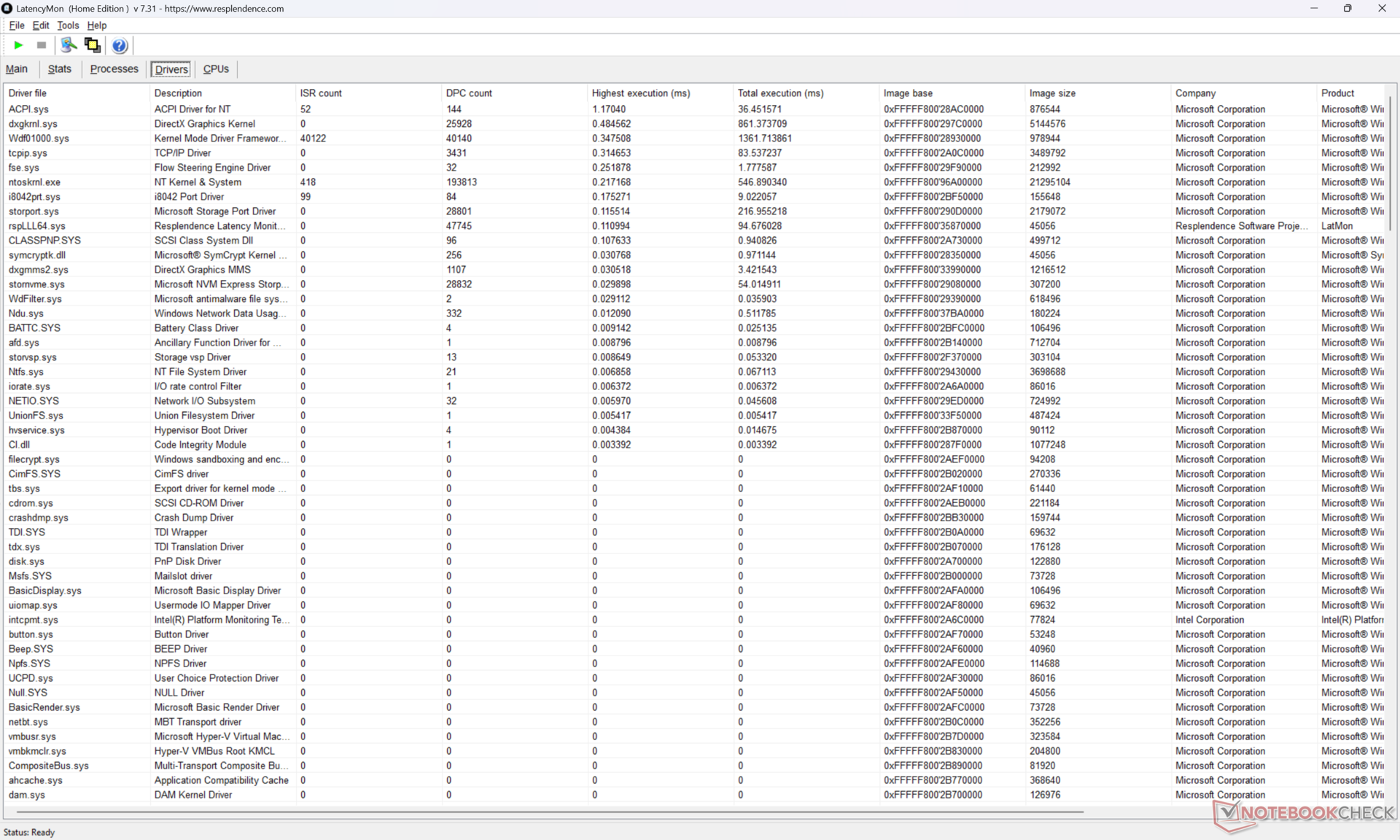The width and height of the screenshot is (1400, 840).
Task: Click the LatencyMon app icon in the title bar
Action: [x=7, y=8]
